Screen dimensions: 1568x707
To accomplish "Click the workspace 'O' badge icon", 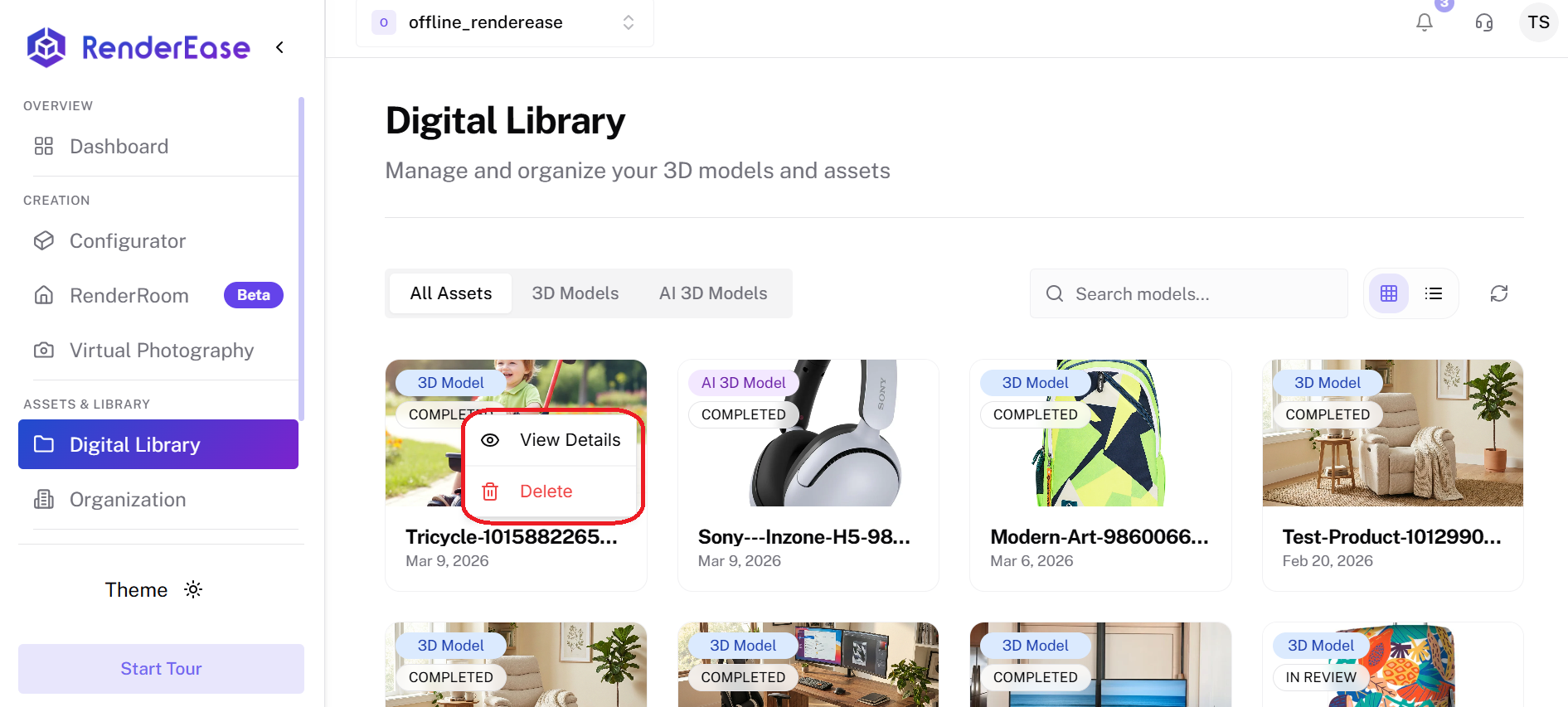I will [384, 22].
